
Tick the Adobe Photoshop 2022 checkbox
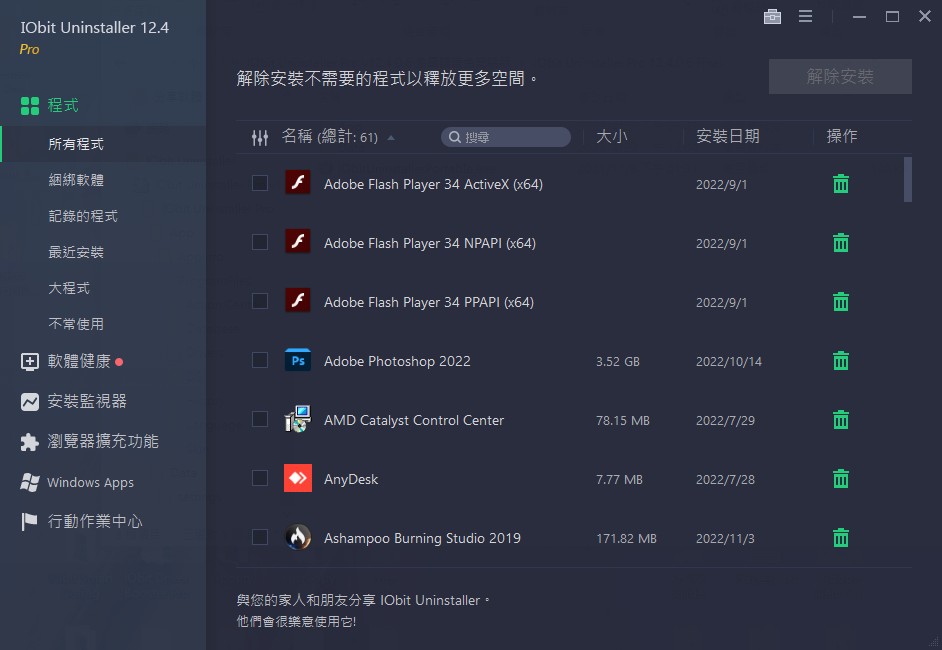(260, 360)
